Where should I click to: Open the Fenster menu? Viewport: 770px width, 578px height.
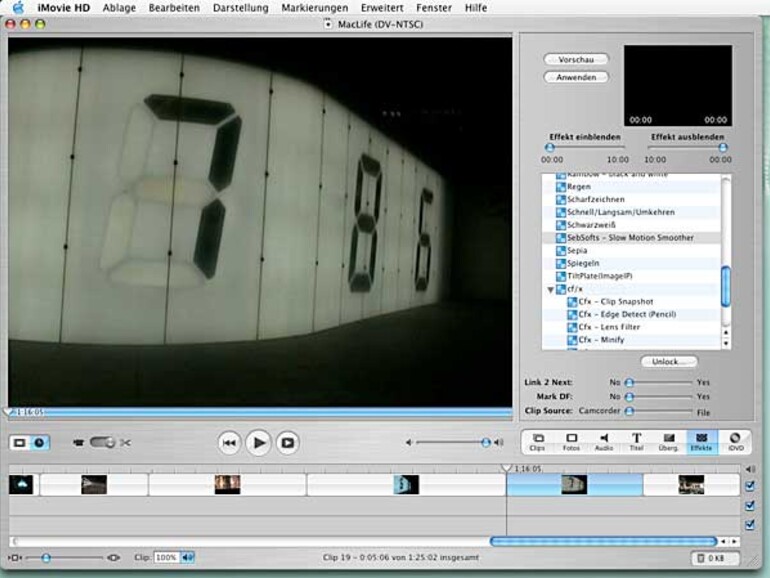pos(434,8)
